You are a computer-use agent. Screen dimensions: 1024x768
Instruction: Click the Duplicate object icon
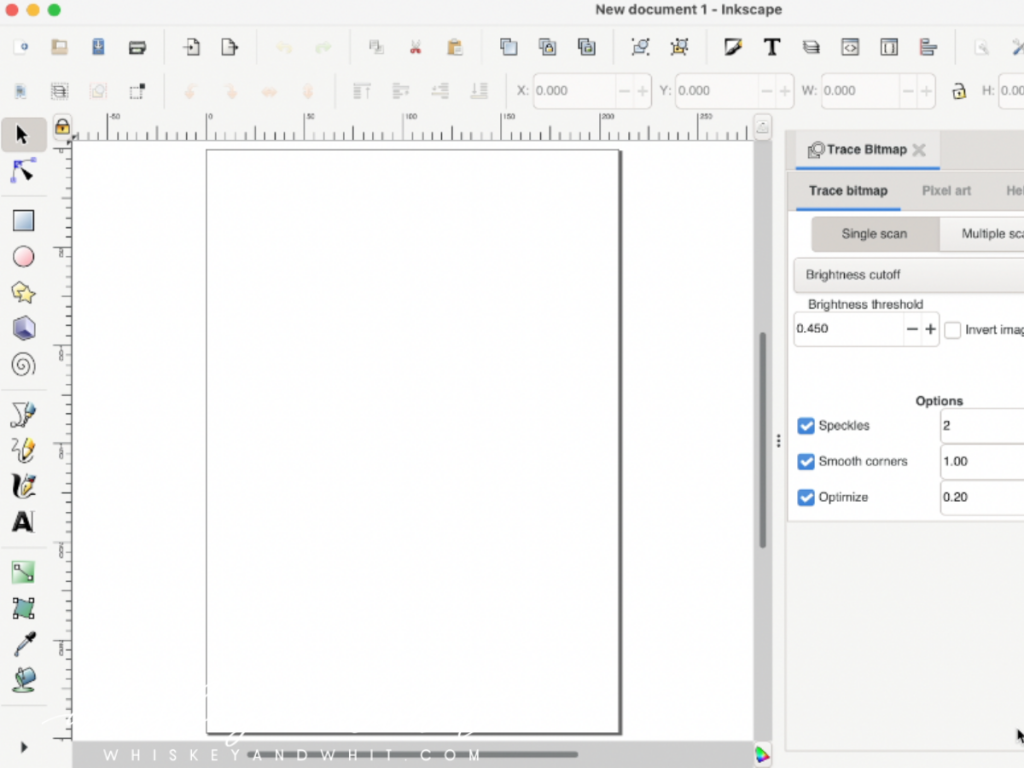pyautogui.click(x=509, y=47)
